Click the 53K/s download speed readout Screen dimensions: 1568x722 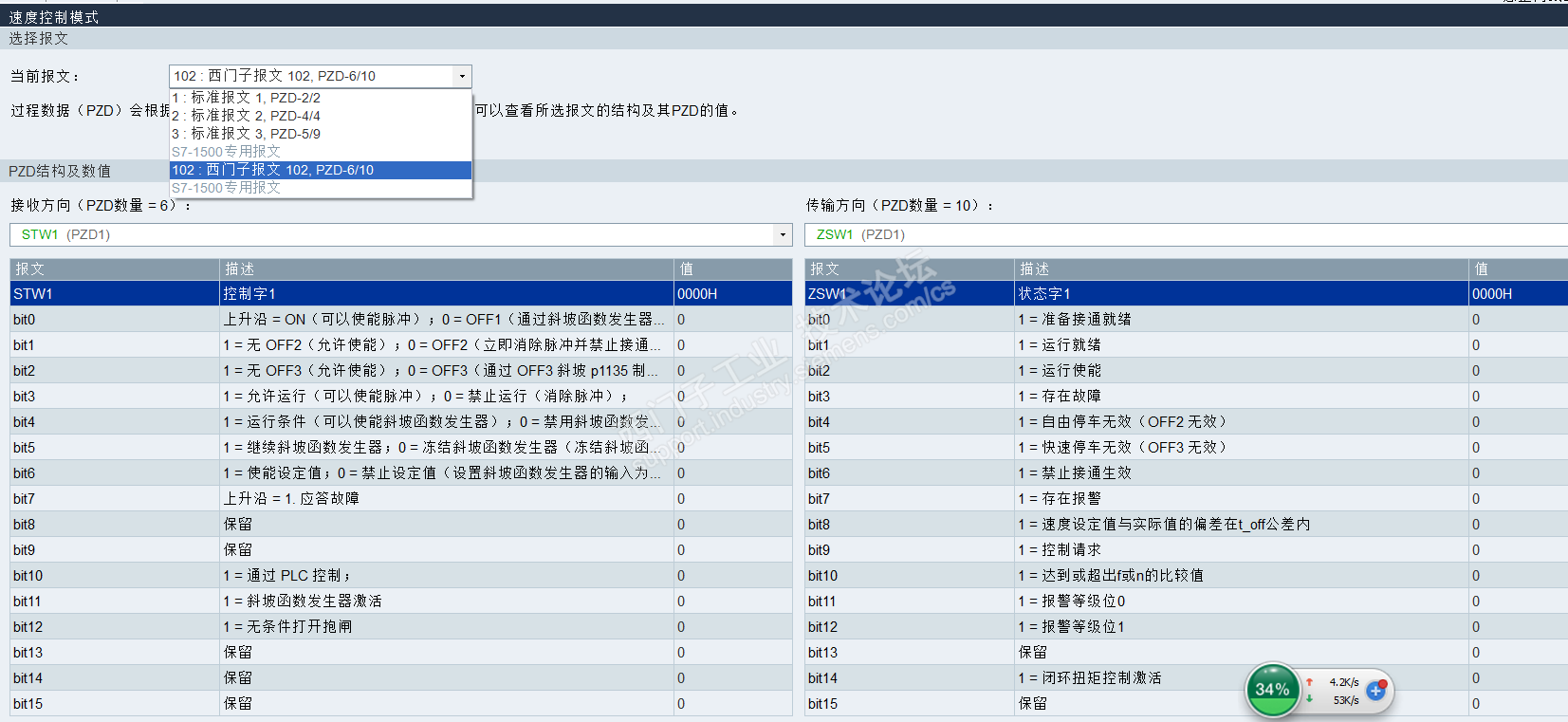(1346, 700)
